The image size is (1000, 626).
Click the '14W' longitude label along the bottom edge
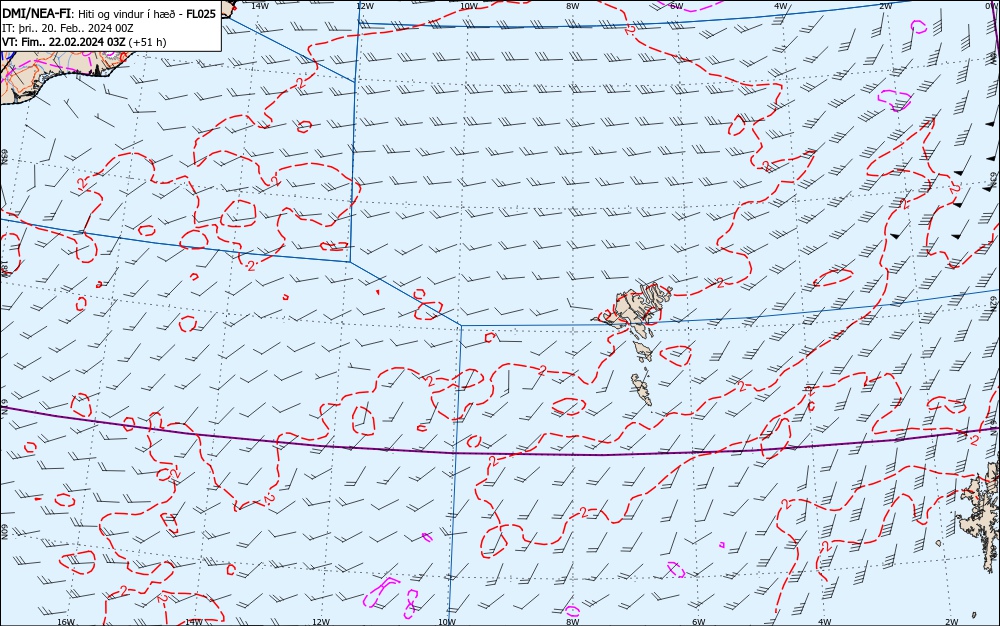point(194,622)
